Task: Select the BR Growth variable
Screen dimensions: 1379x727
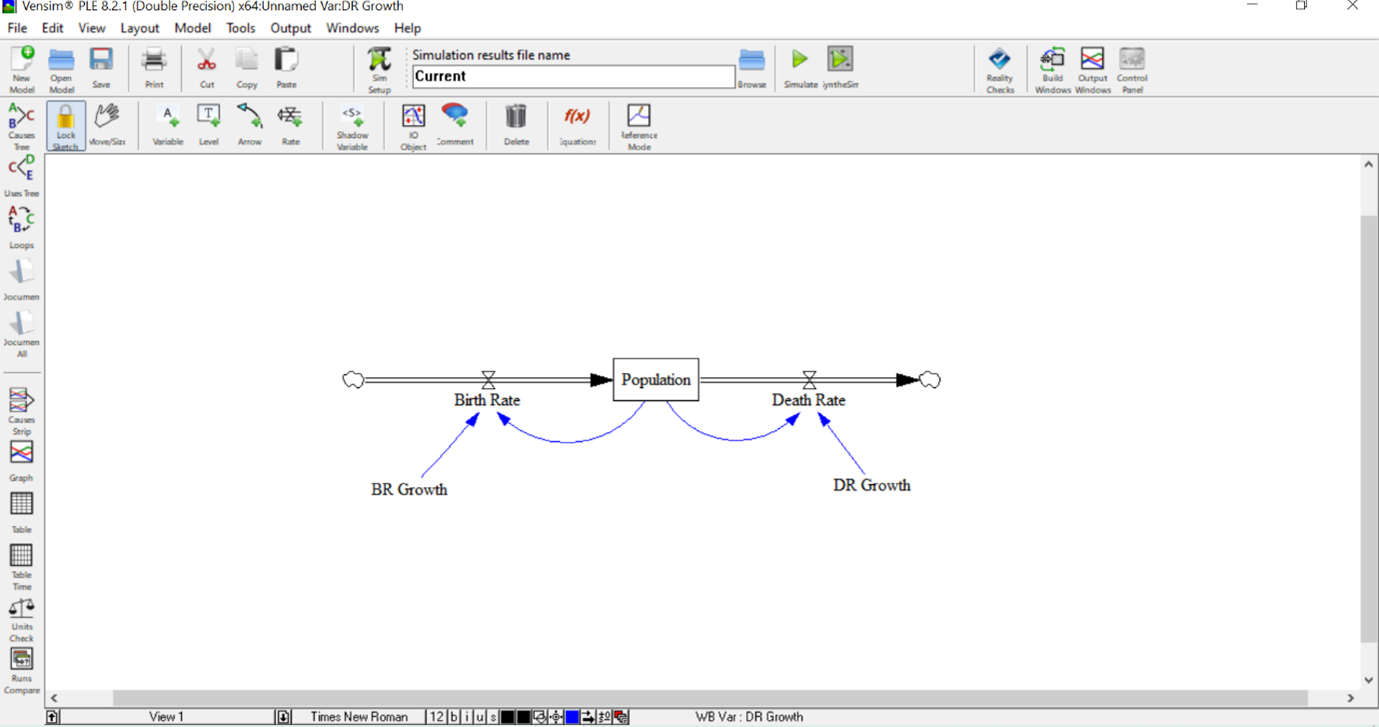Action: point(409,490)
